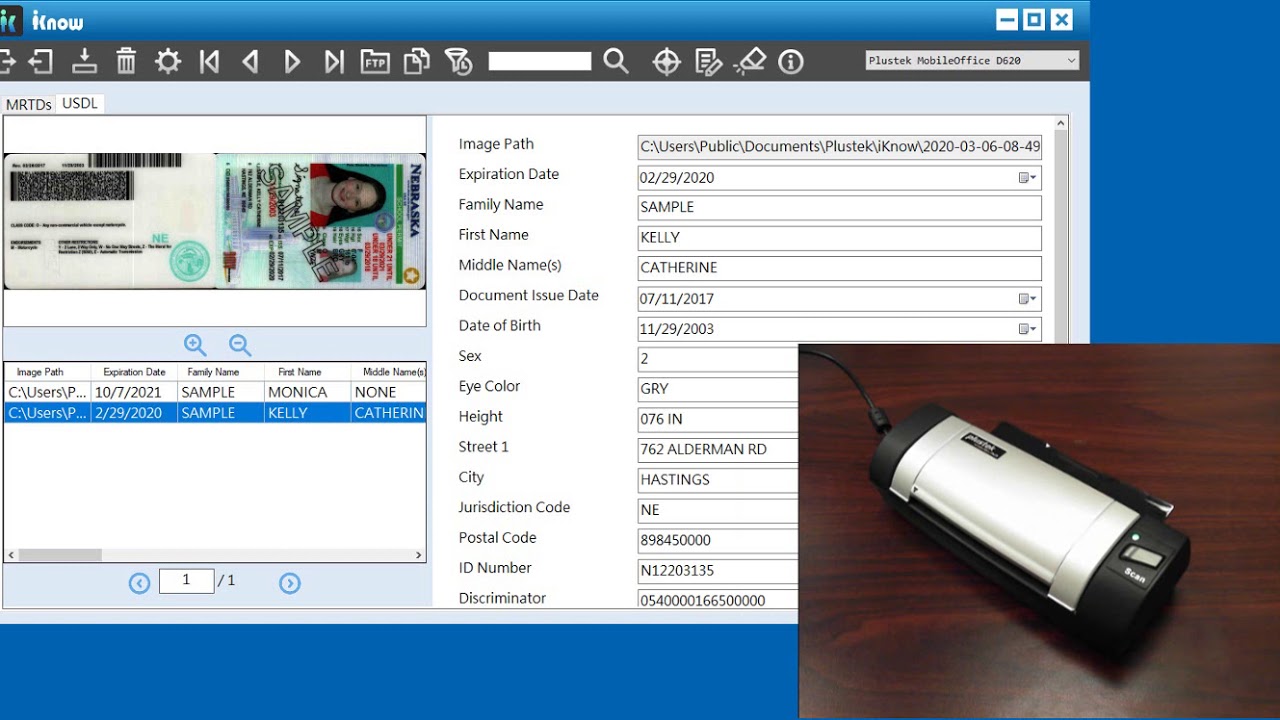Image resolution: width=1280 pixels, height=720 pixels.
Task: Click the Image Path field
Action: coord(839,147)
